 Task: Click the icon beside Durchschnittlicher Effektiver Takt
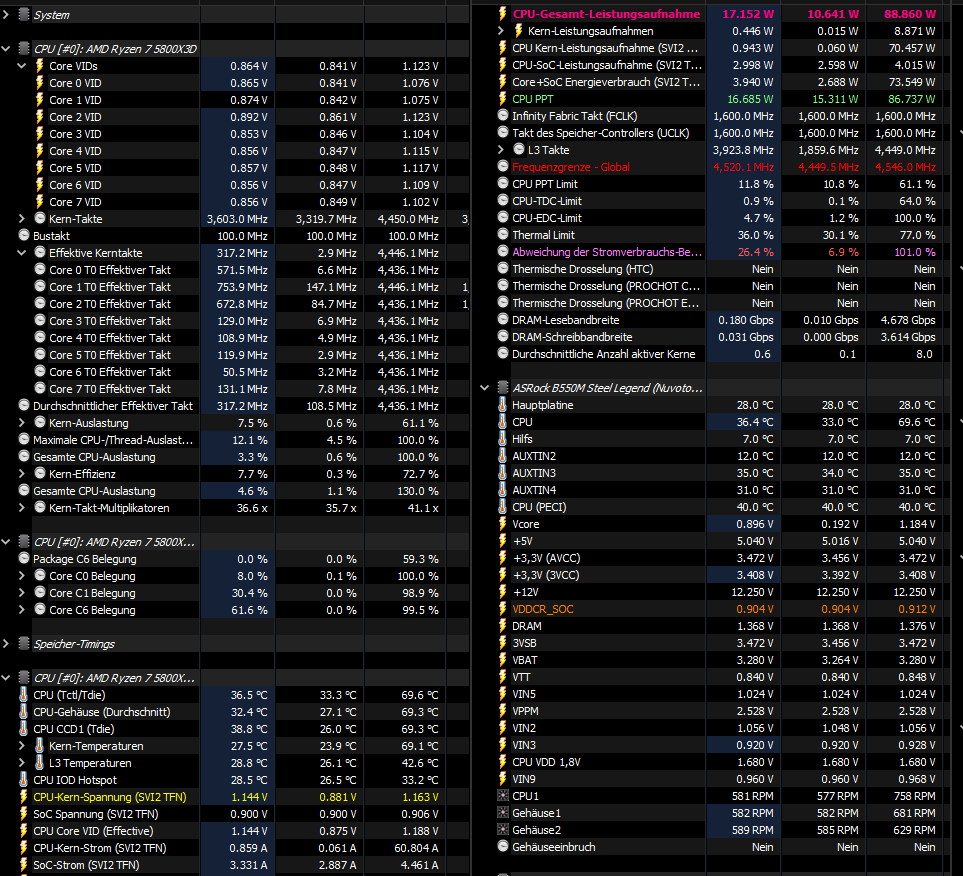coord(24,405)
